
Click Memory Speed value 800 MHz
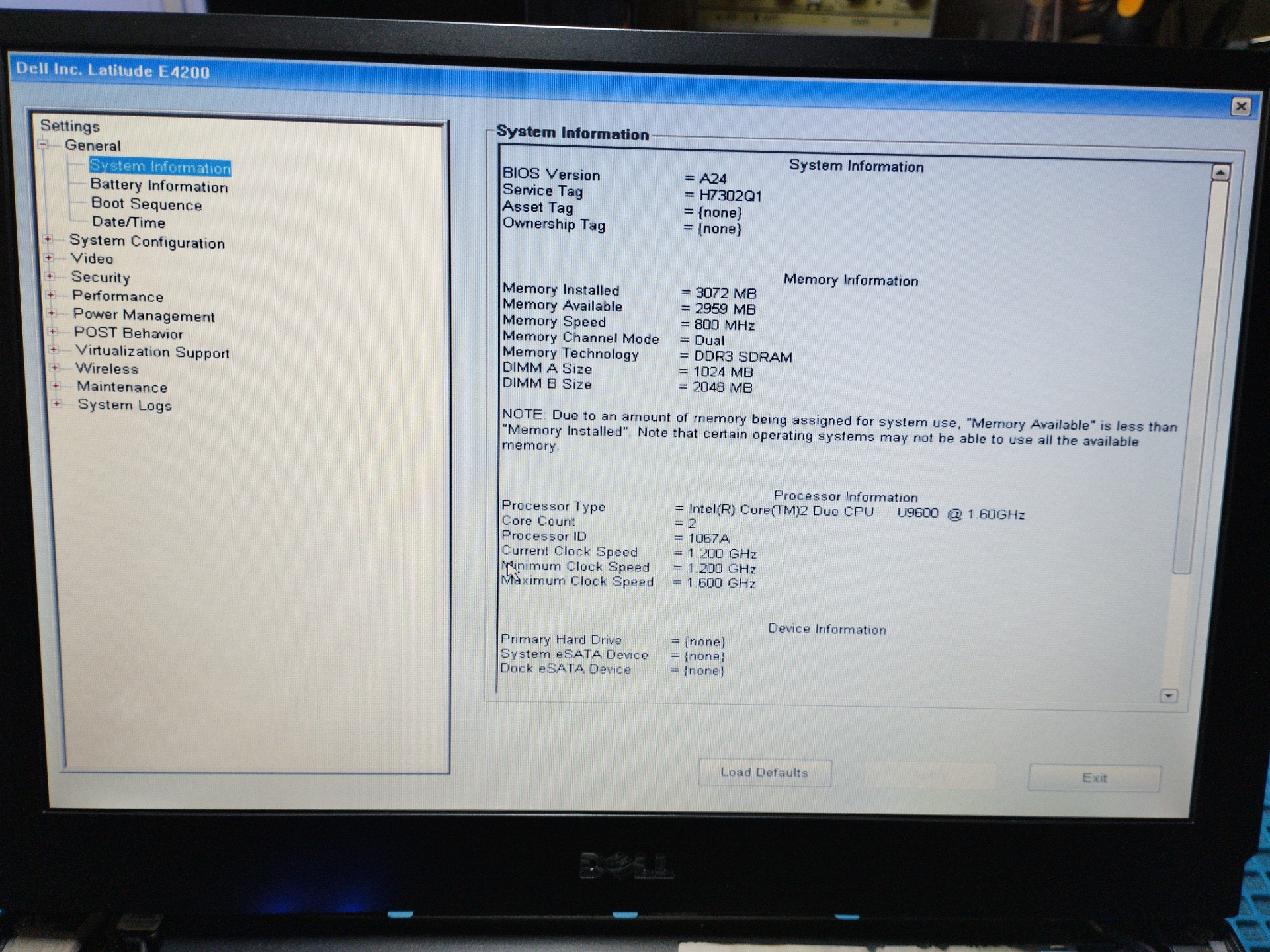(724, 325)
